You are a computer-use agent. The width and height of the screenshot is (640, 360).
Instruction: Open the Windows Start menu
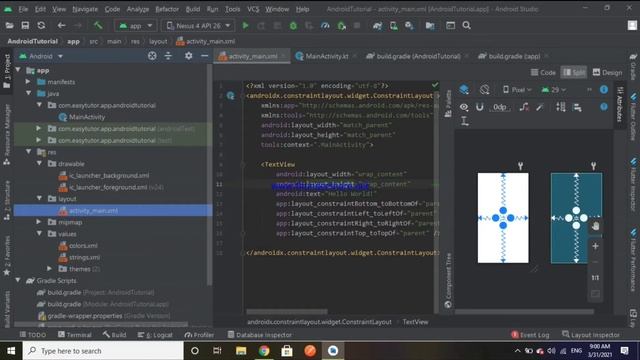click(11, 351)
